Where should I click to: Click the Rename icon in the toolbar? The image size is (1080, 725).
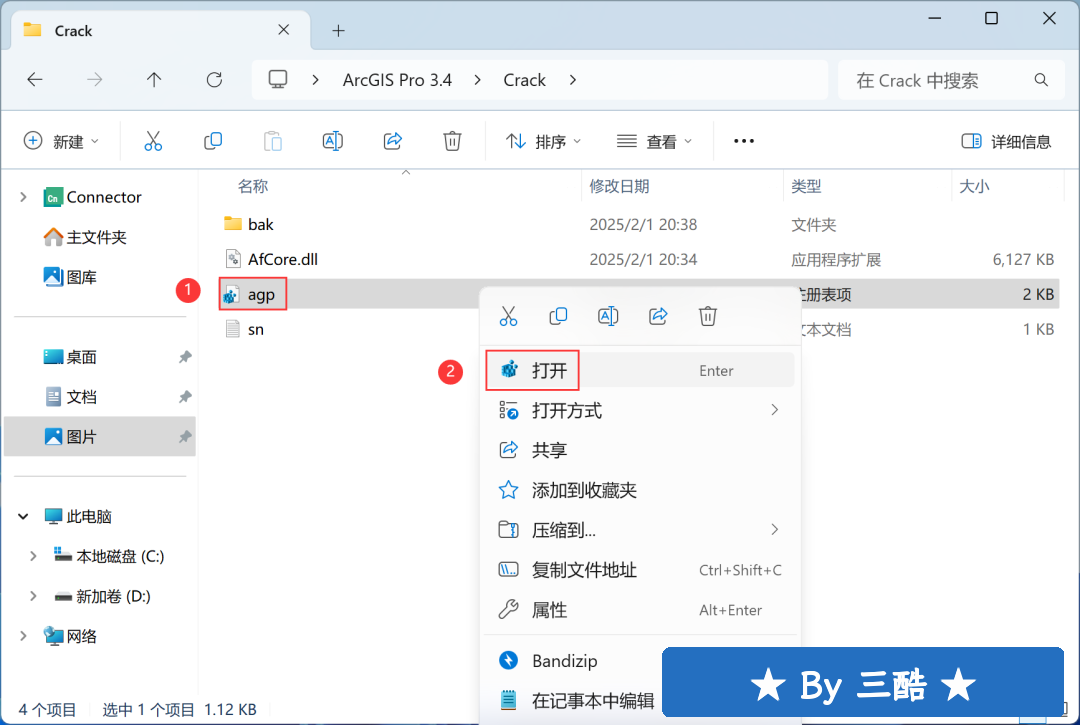point(333,141)
